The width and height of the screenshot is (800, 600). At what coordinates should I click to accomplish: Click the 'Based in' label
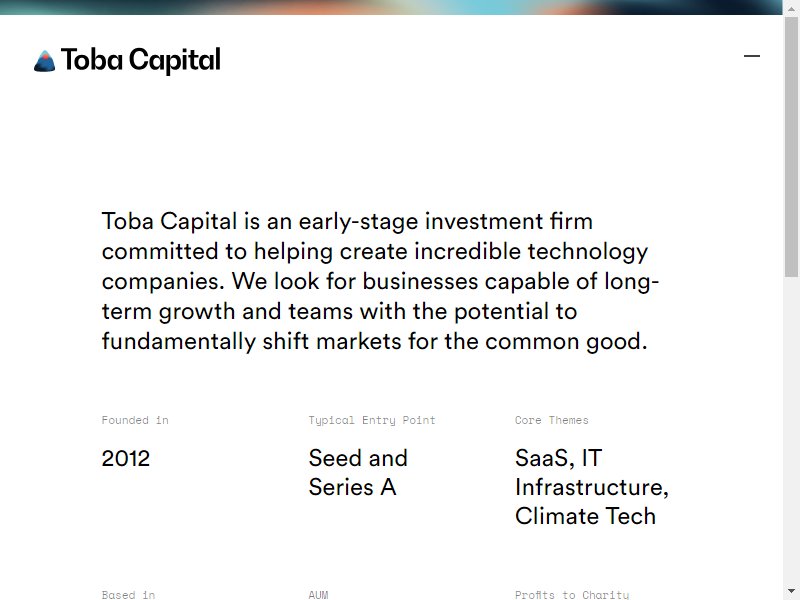[128, 595]
